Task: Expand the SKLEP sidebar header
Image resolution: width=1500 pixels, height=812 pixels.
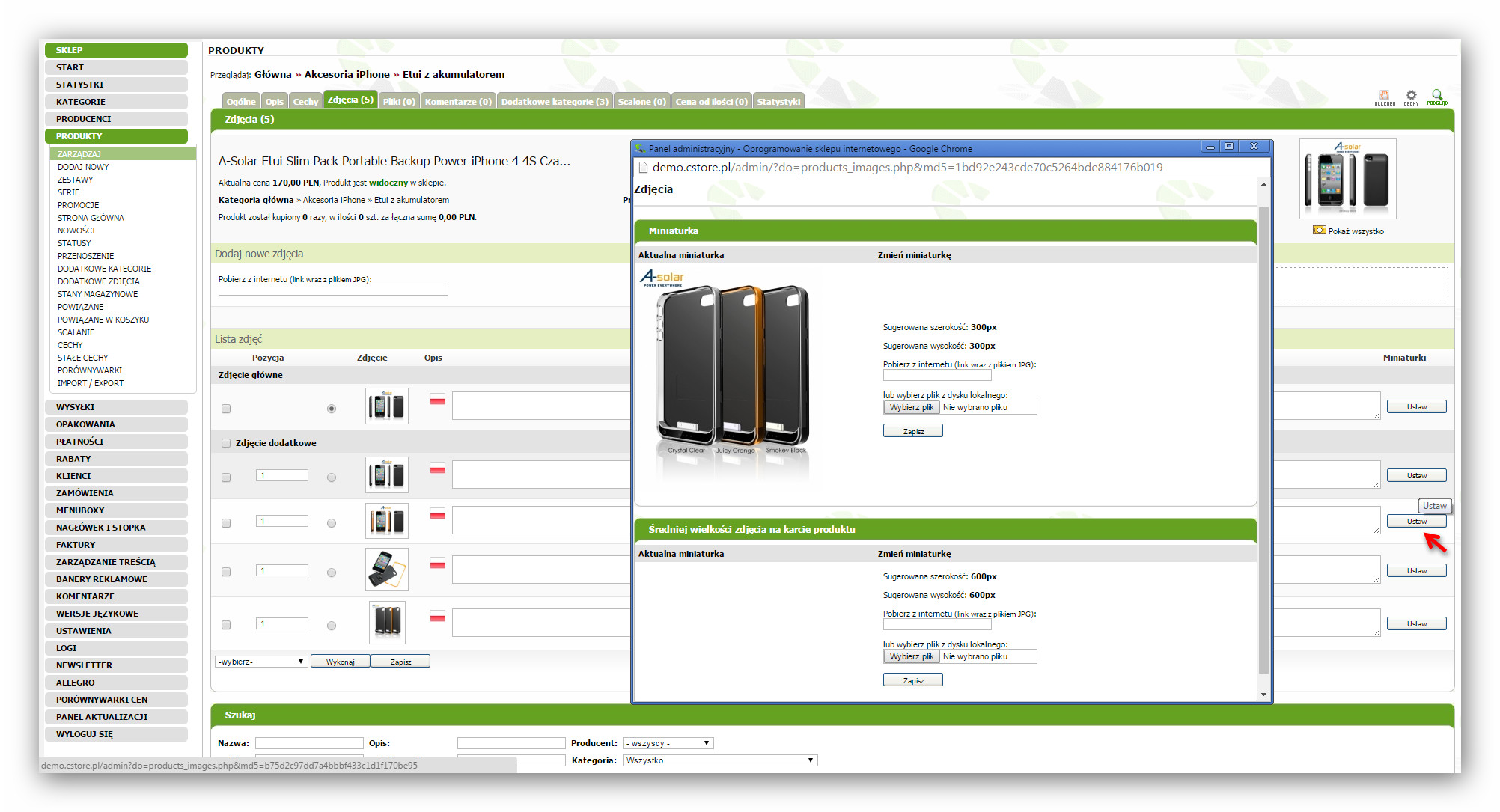Action: coord(116,50)
